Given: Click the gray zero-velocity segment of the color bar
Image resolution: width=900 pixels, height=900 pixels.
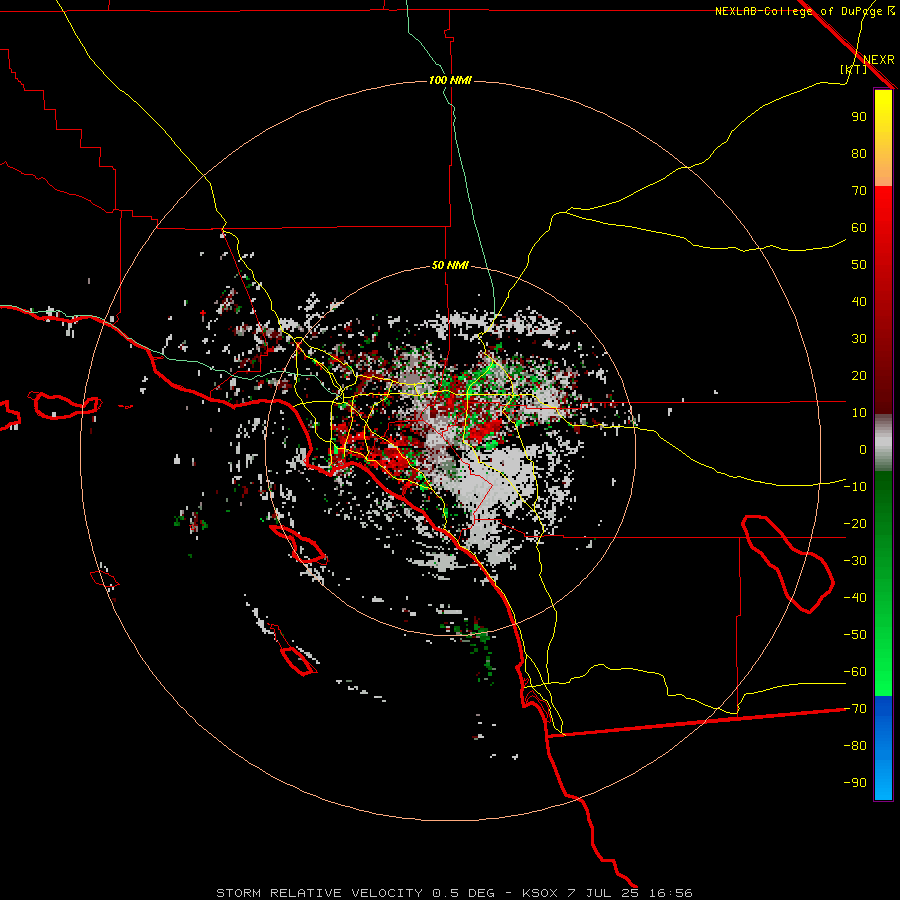Looking at the screenshot, I should (883, 443).
